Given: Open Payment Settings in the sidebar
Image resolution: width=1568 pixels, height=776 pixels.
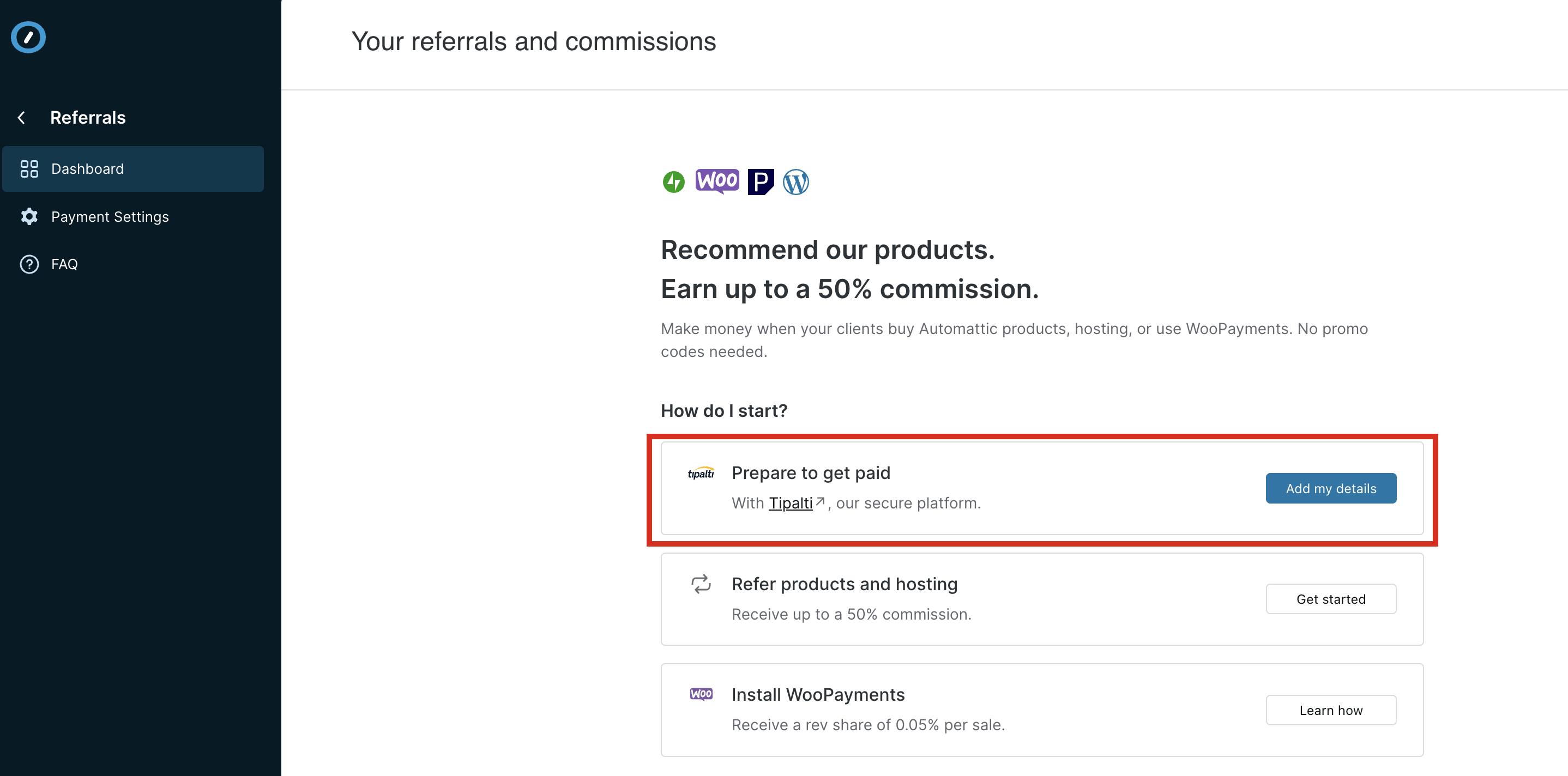Looking at the screenshot, I should 110,217.
